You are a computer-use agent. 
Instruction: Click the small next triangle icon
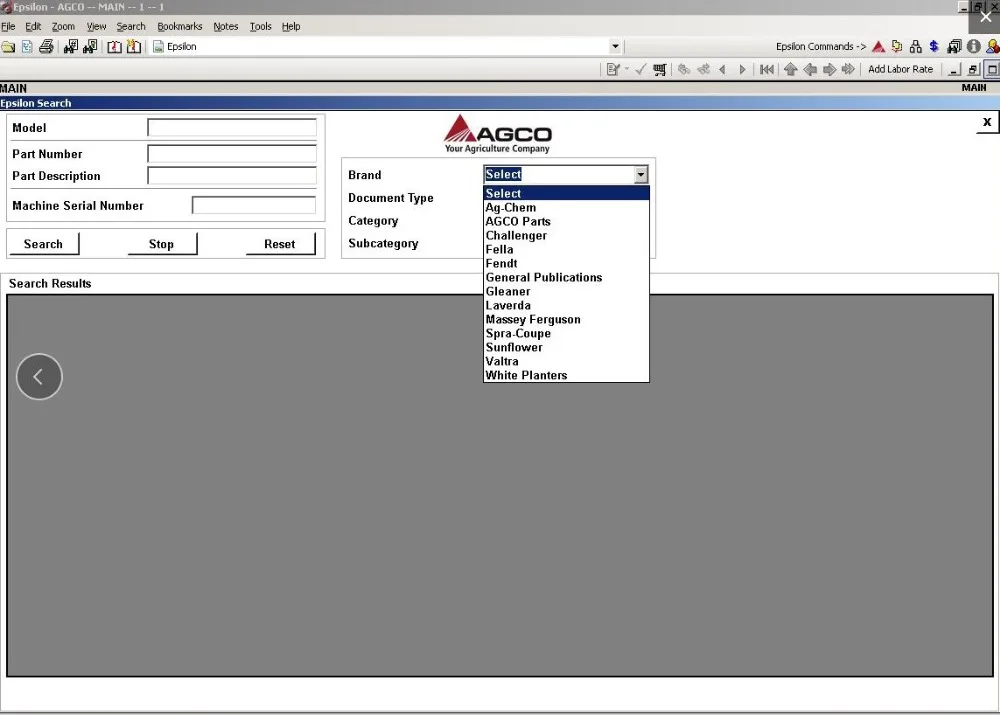click(x=742, y=70)
